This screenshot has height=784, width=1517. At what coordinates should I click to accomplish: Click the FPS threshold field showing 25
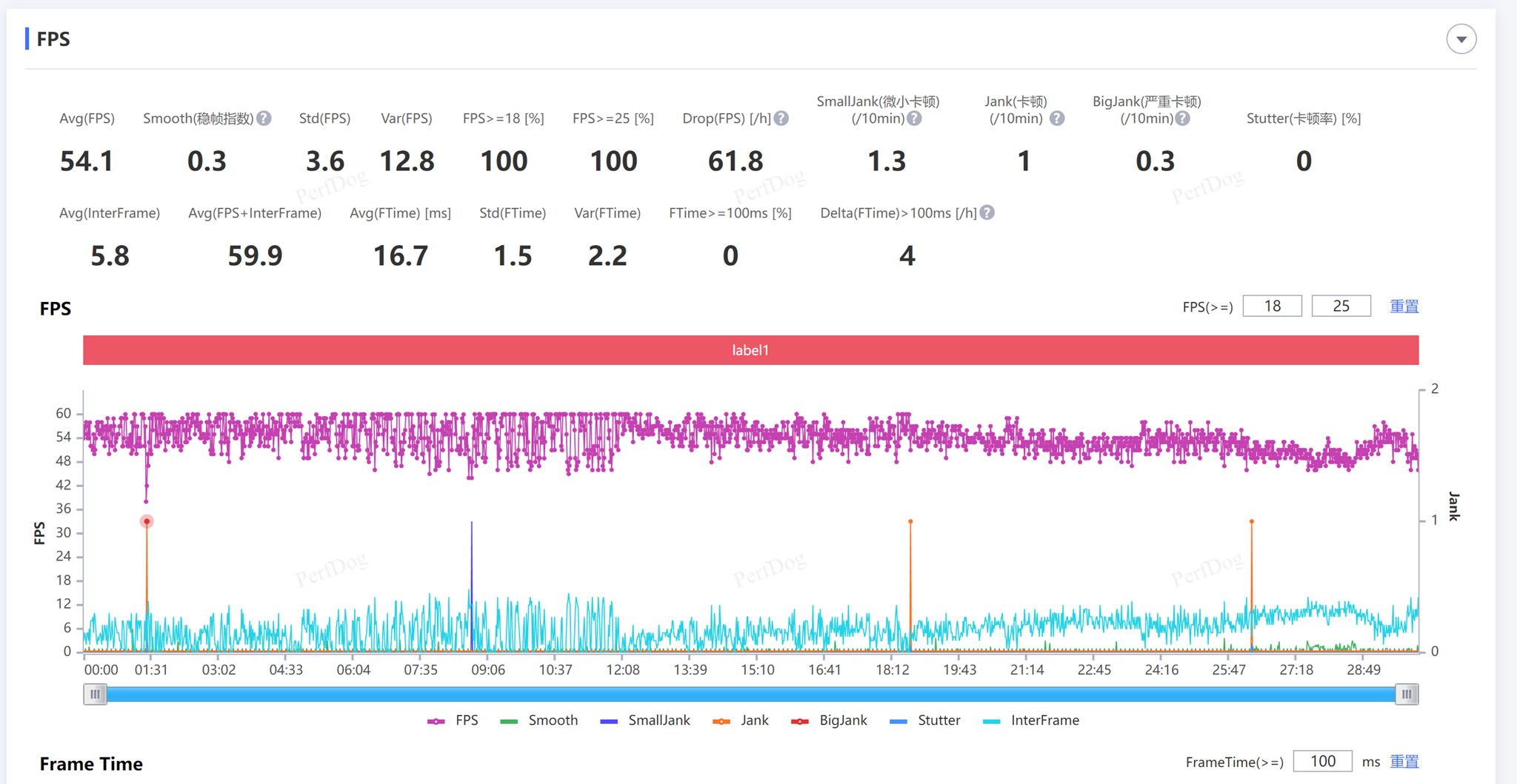coord(1341,306)
